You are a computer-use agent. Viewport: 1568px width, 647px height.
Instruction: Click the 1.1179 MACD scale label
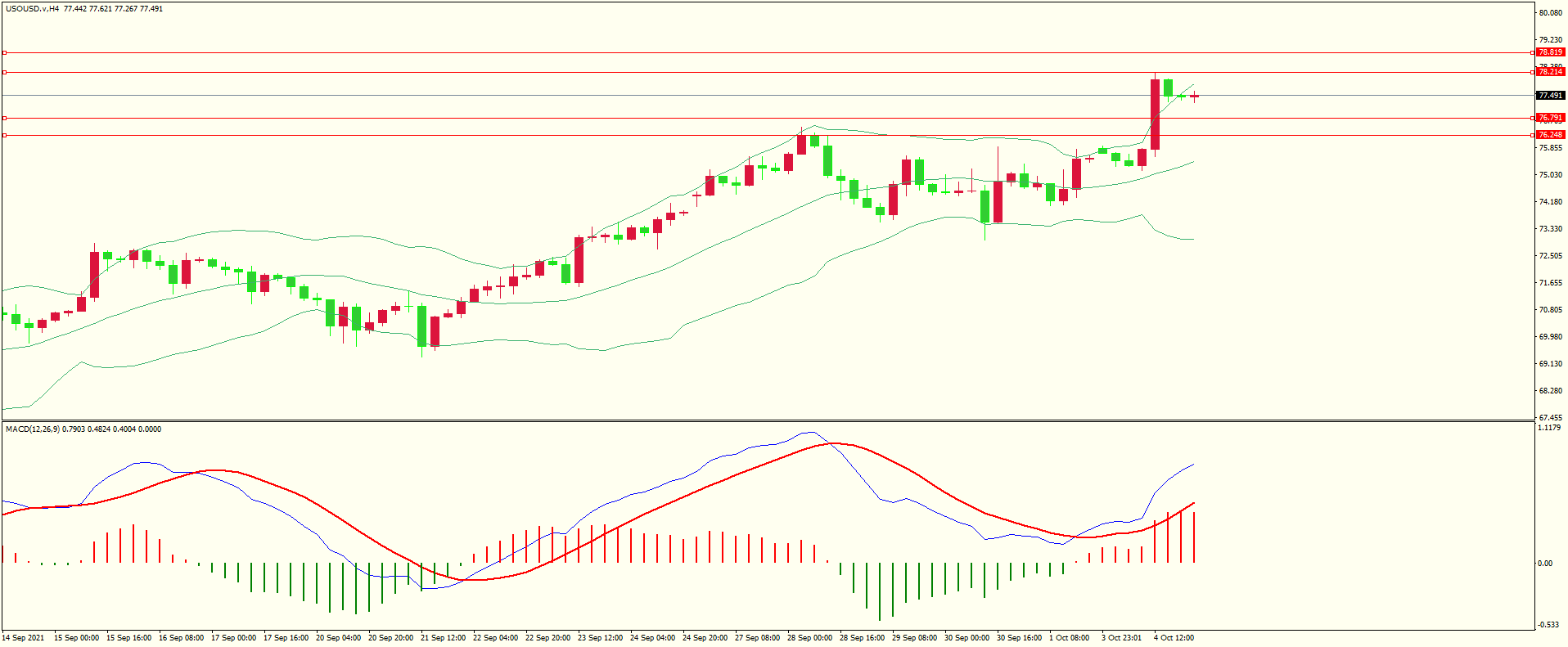[x=1550, y=428]
